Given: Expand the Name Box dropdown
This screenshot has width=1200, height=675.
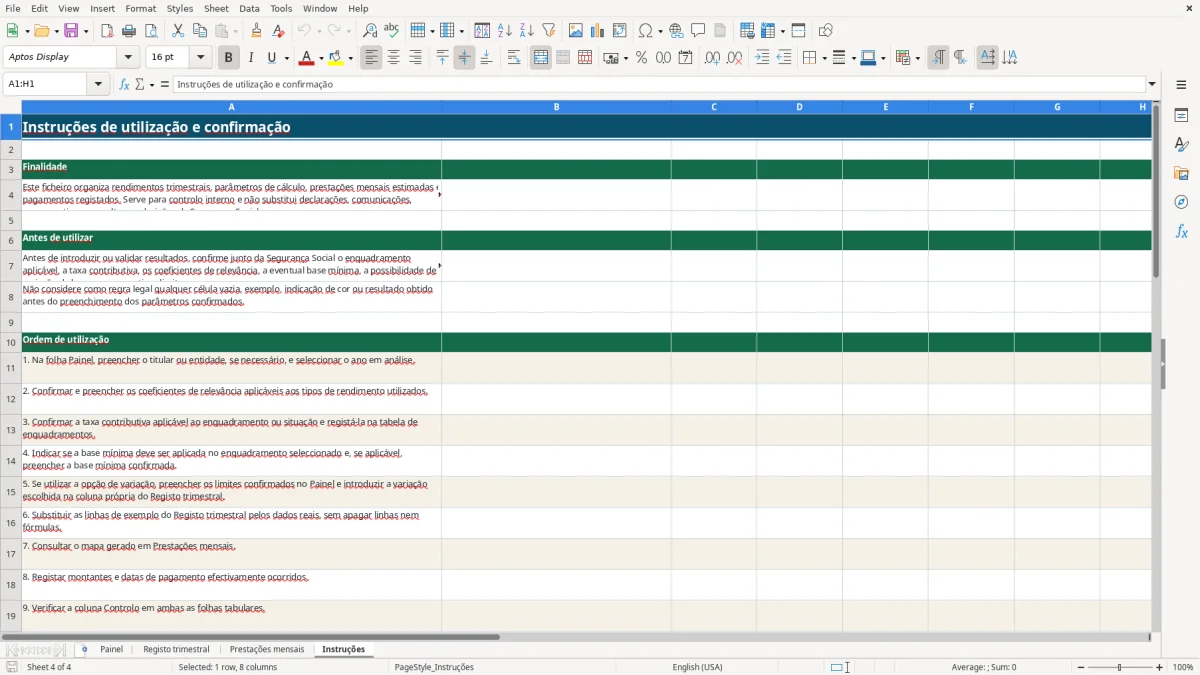Looking at the screenshot, I should 98,84.
